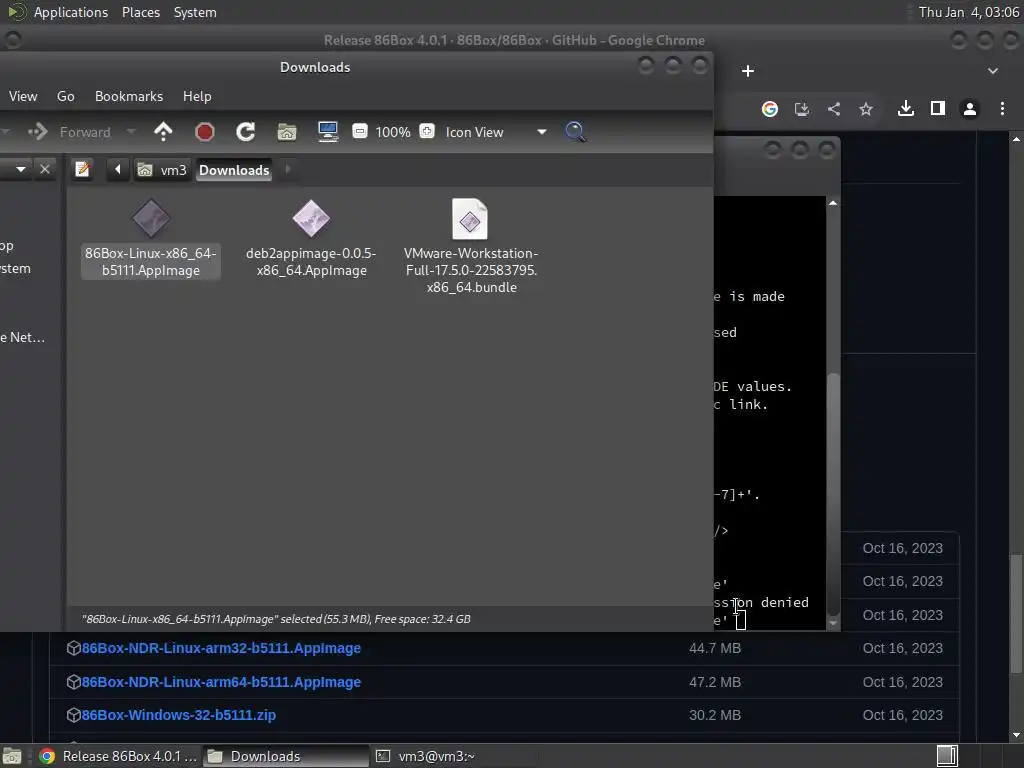Open the Computer toolbar icon

[x=328, y=132]
